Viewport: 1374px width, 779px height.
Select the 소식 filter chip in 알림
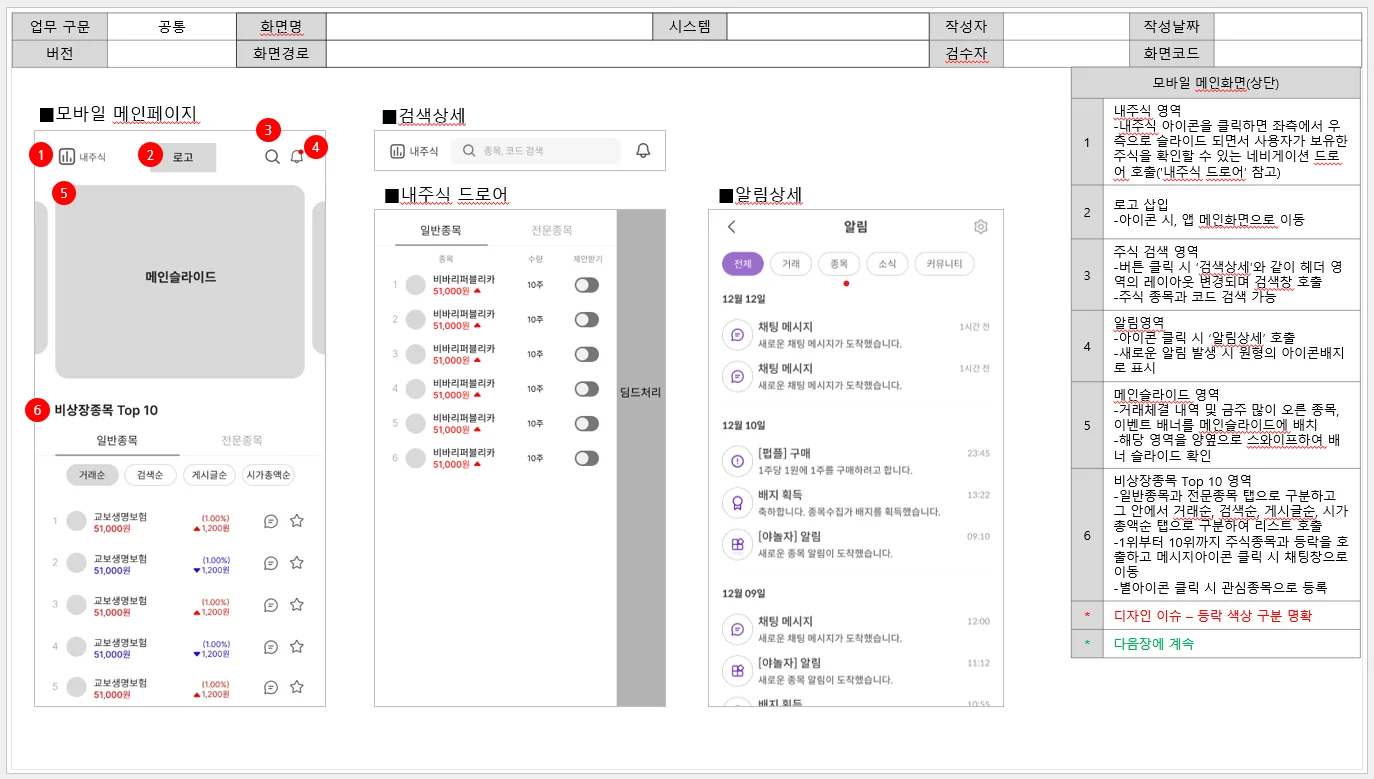click(887, 264)
